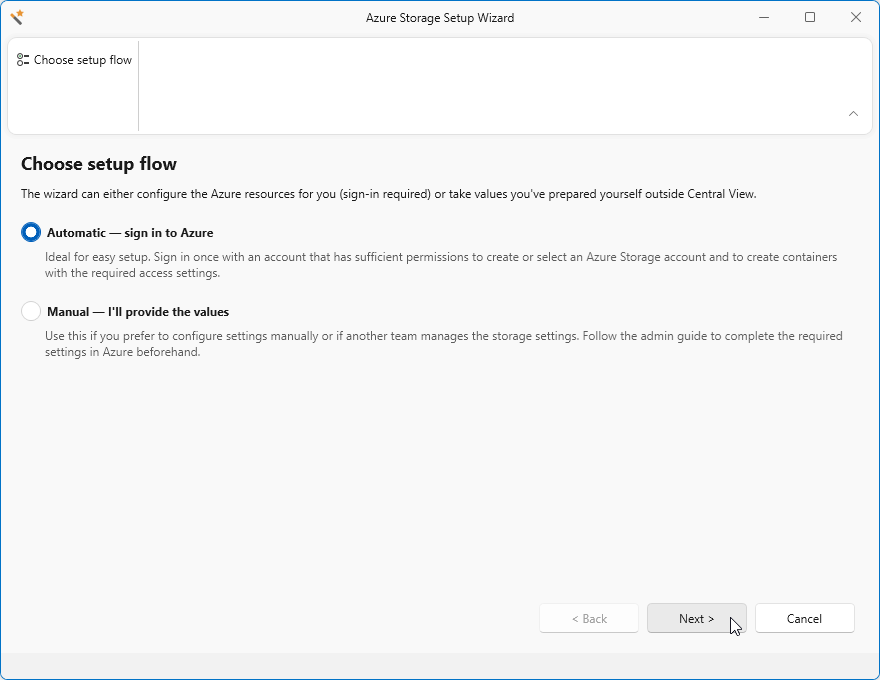This screenshot has width=880, height=680.
Task: Click the wizard wand icon in title bar
Action: pos(17,17)
